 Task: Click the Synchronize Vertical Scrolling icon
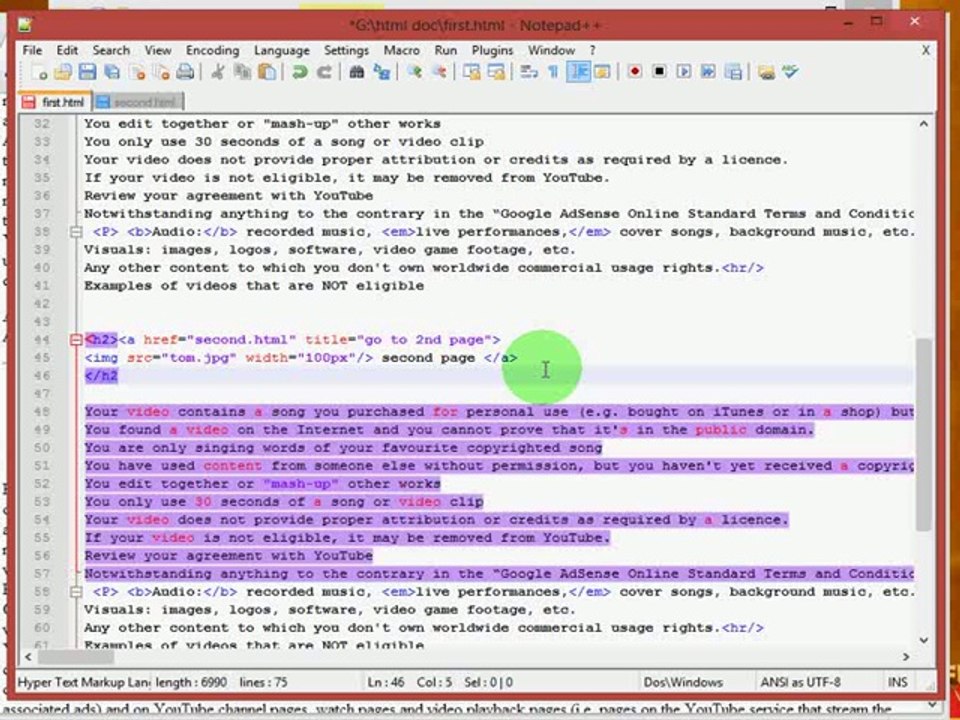[471, 72]
